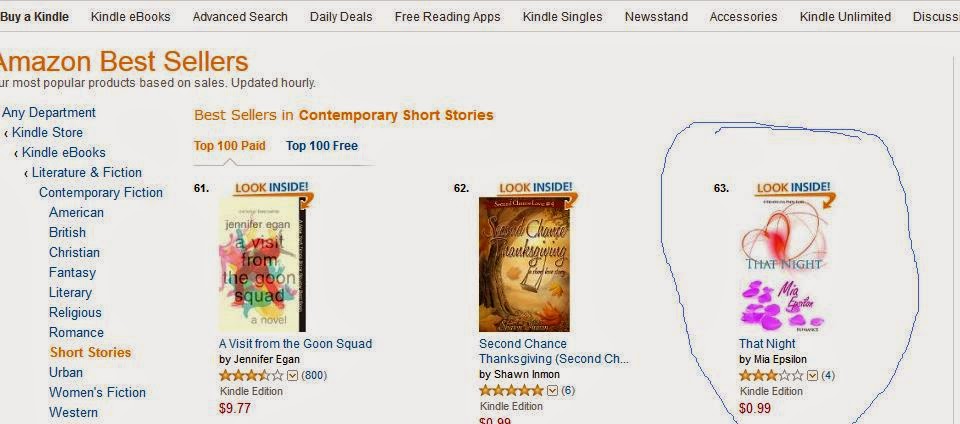Select Top 100 Paid tab
The image size is (960, 424).
pyautogui.click(x=230, y=146)
